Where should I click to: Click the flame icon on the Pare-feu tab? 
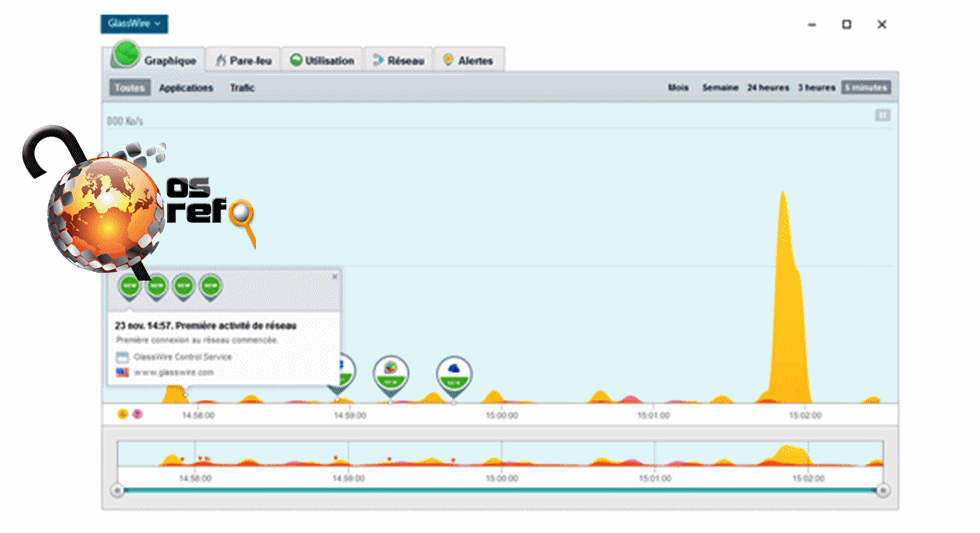pyautogui.click(x=220, y=60)
